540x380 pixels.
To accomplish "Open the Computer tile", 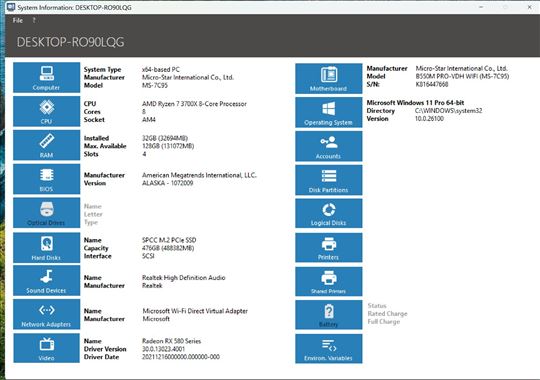I will pyautogui.click(x=46, y=78).
